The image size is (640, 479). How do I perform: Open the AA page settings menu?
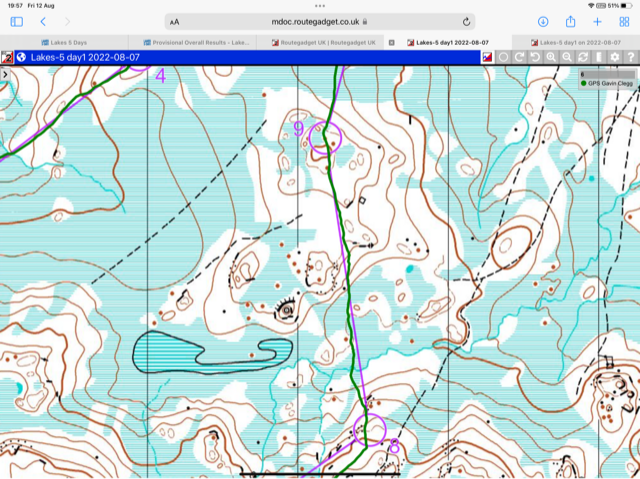(175, 21)
